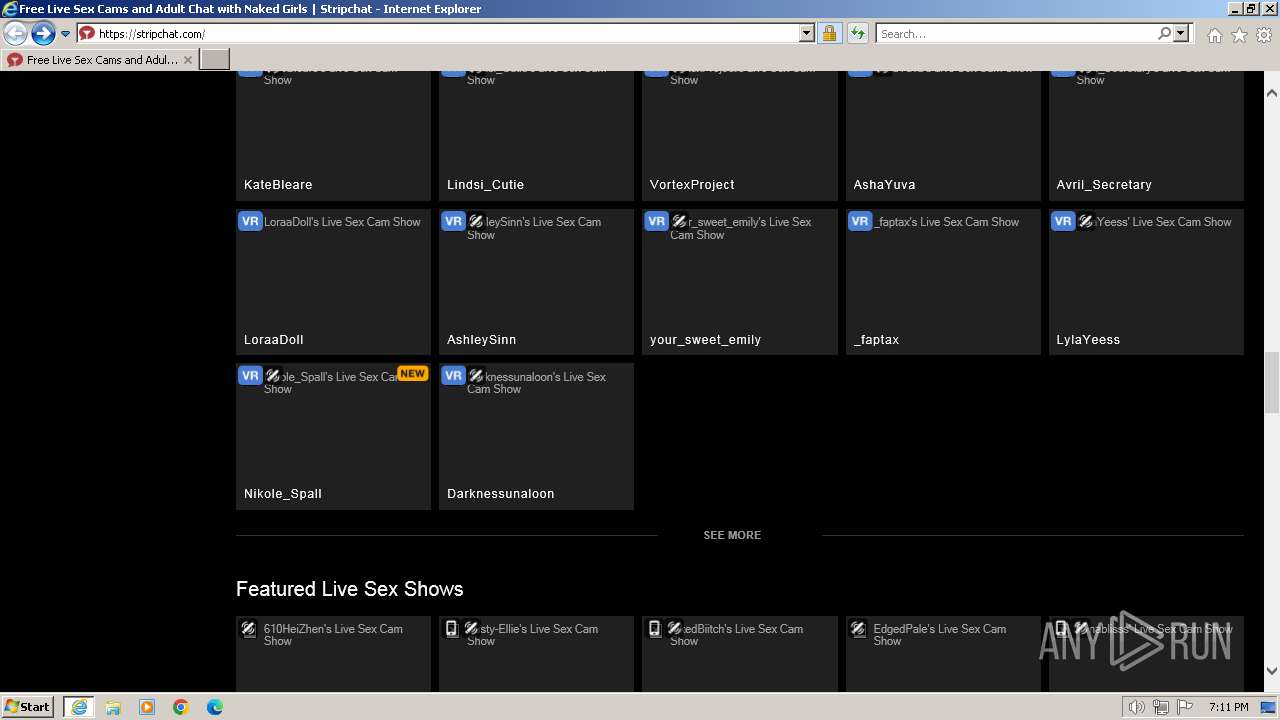Open the your_sweet_emily card
The width and height of the screenshot is (1280, 720).
[x=740, y=282]
